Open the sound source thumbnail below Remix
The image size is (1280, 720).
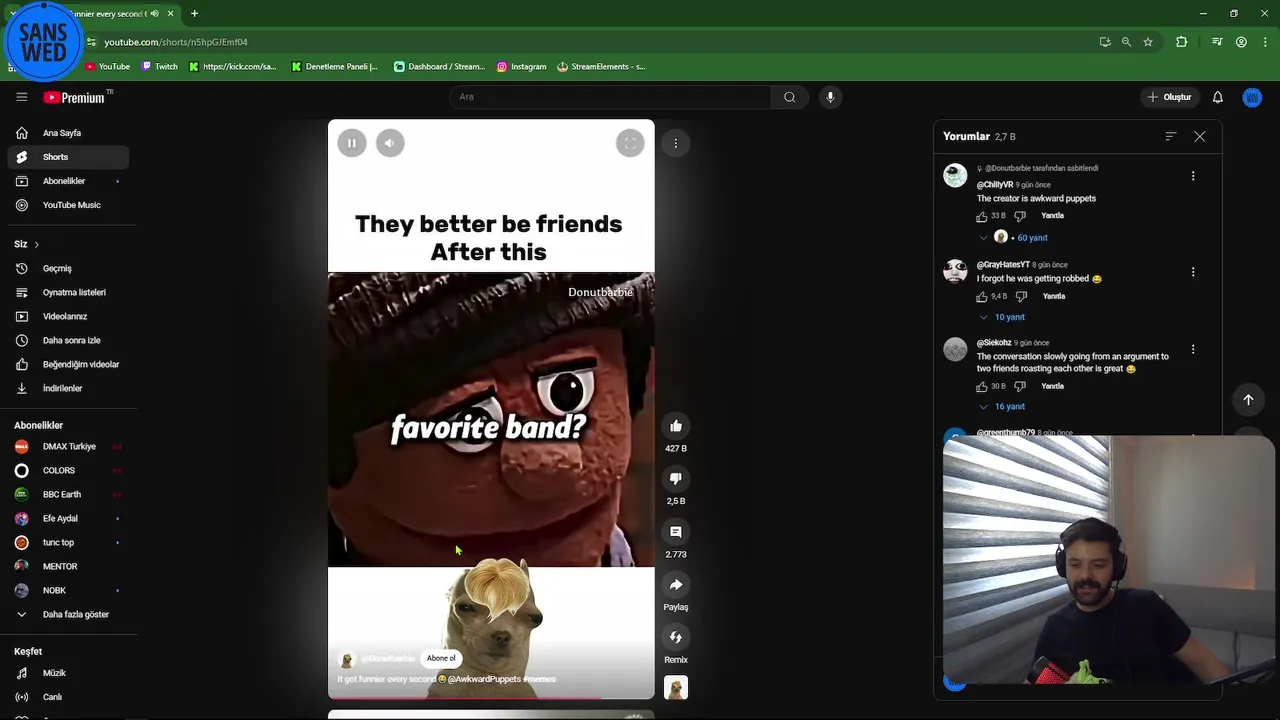click(676, 688)
